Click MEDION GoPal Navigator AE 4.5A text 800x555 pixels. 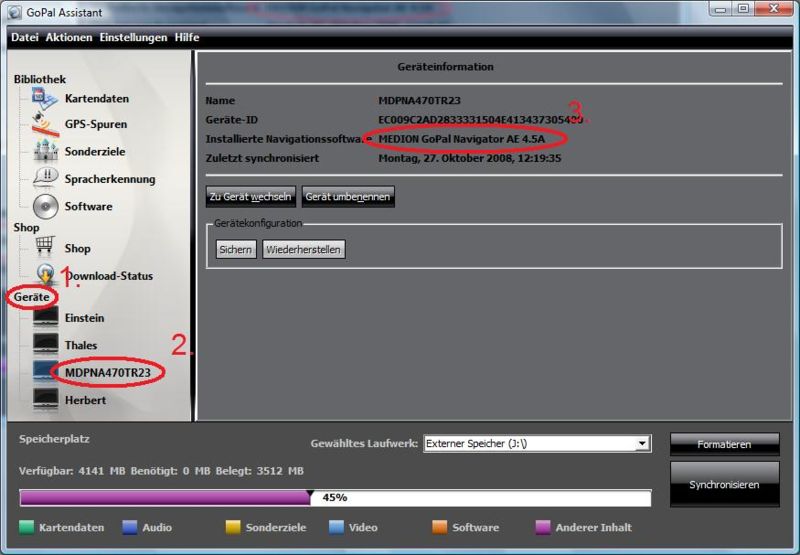(x=462, y=139)
